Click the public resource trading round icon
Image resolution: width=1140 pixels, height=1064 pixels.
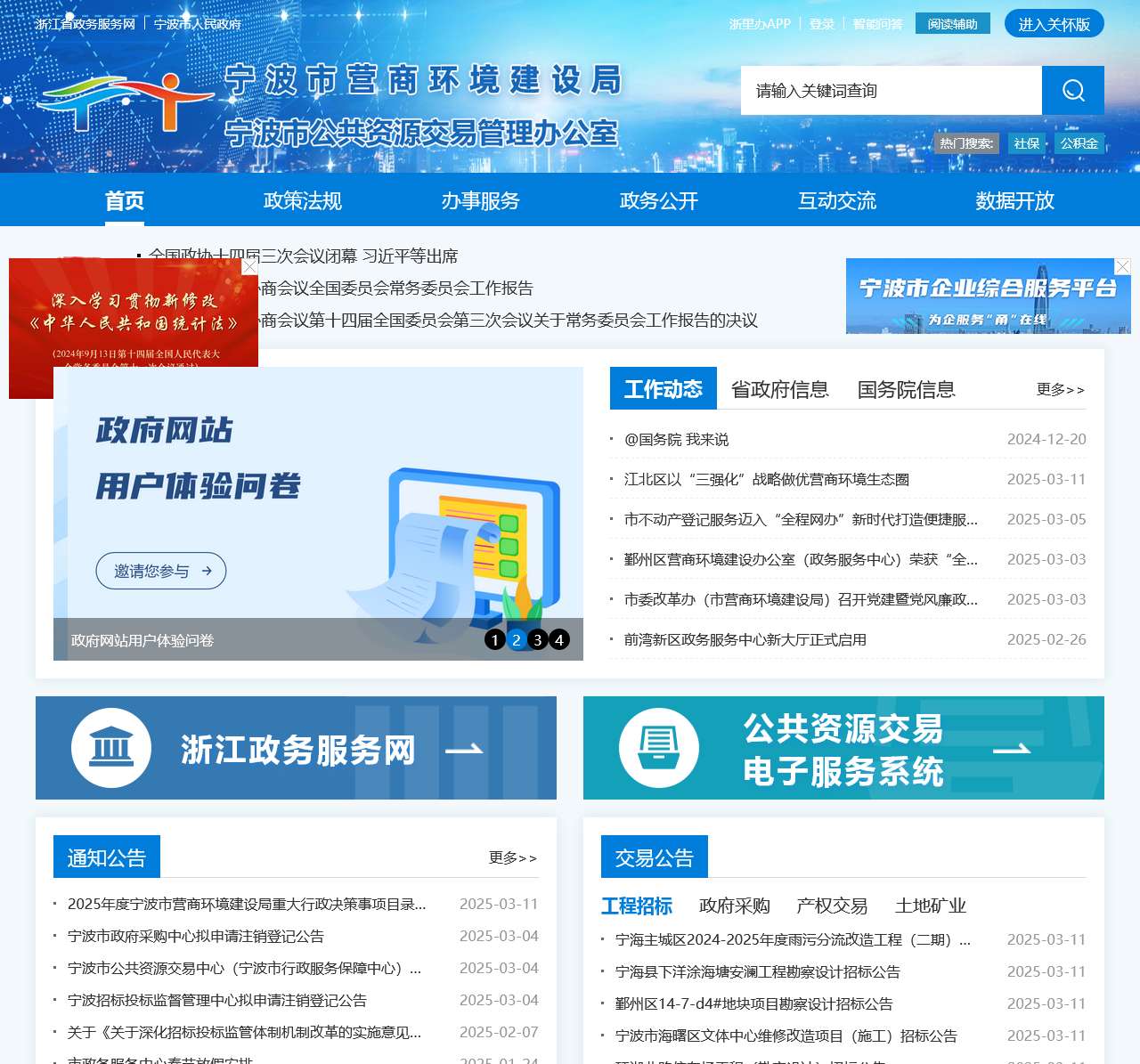point(659,748)
